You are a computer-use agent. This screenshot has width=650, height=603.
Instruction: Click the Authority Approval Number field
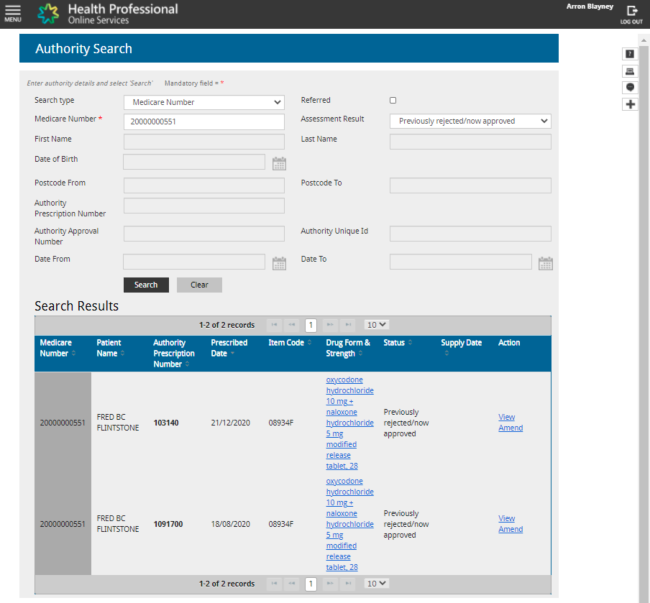(x=204, y=234)
